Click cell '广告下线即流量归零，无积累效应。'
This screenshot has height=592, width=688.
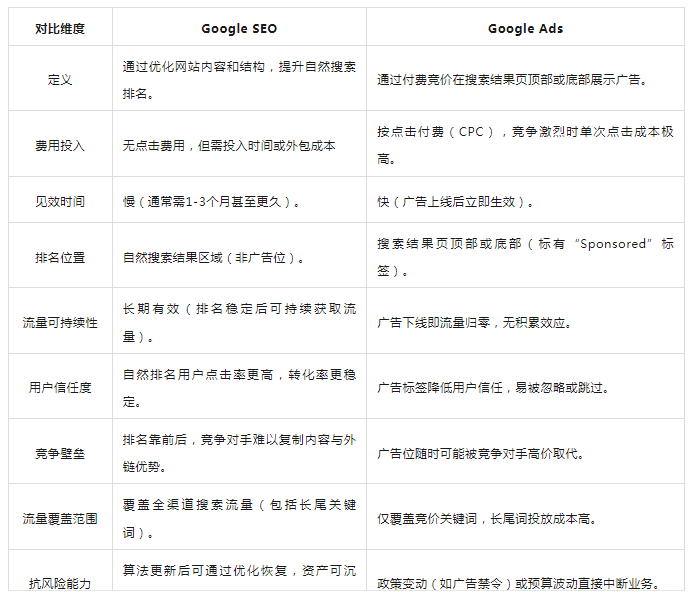pos(525,321)
